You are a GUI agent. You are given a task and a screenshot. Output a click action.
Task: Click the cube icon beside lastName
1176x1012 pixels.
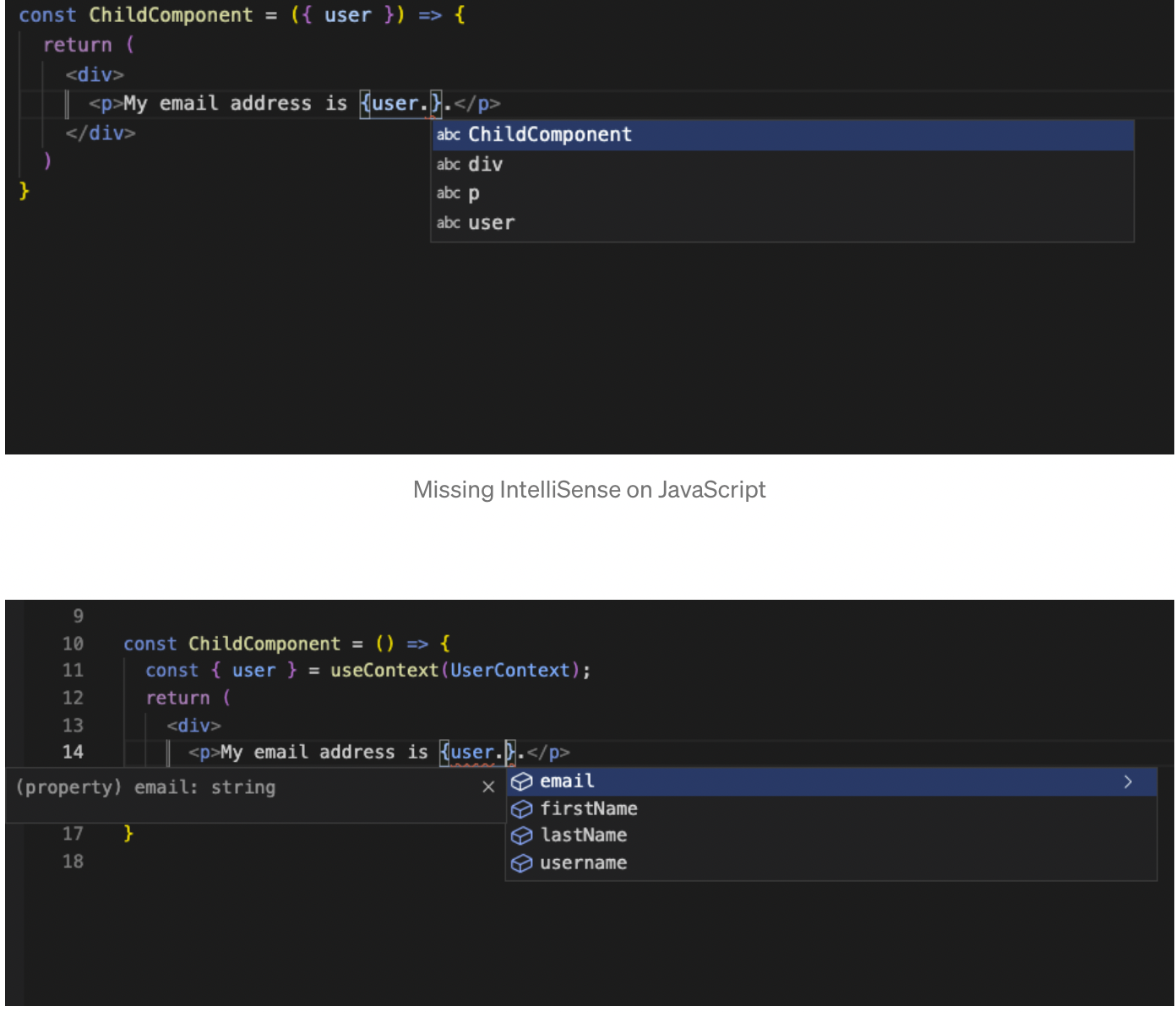522,835
